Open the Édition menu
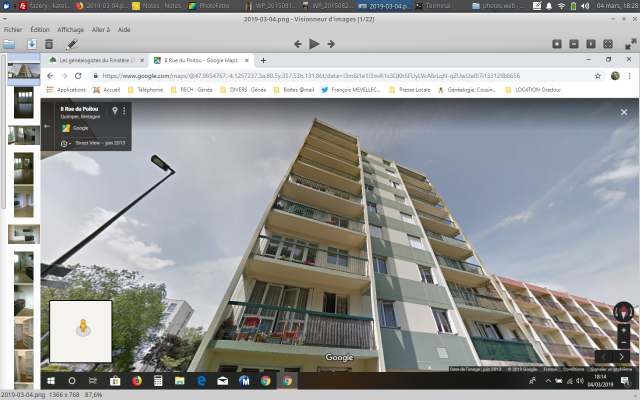The height and width of the screenshot is (400, 640). click(40, 29)
